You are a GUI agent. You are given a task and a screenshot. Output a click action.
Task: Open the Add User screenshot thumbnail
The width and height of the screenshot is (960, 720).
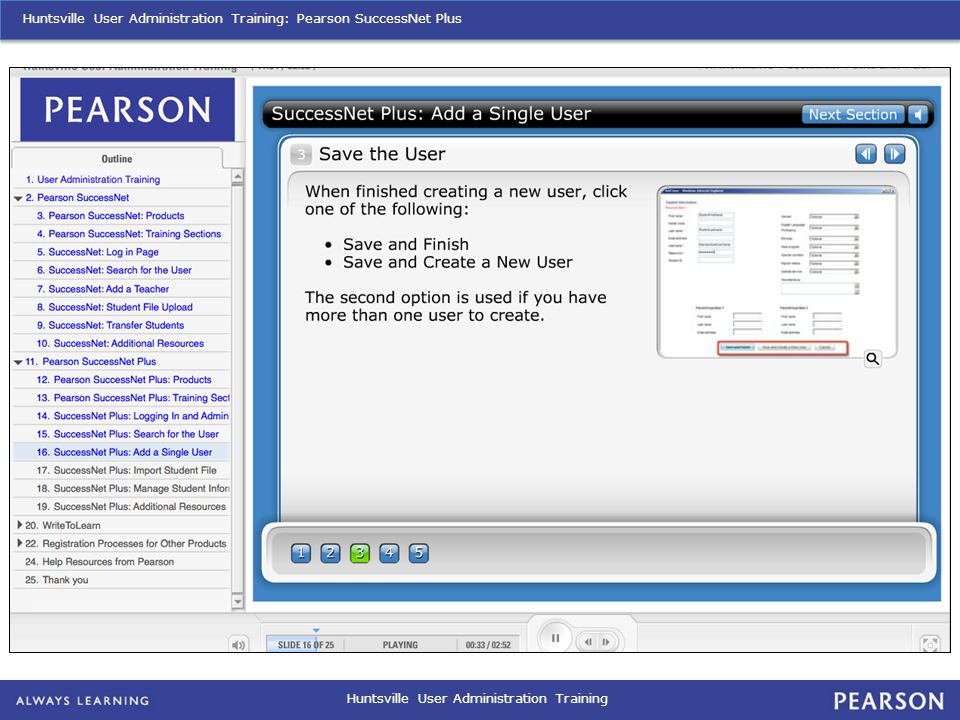(x=777, y=271)
